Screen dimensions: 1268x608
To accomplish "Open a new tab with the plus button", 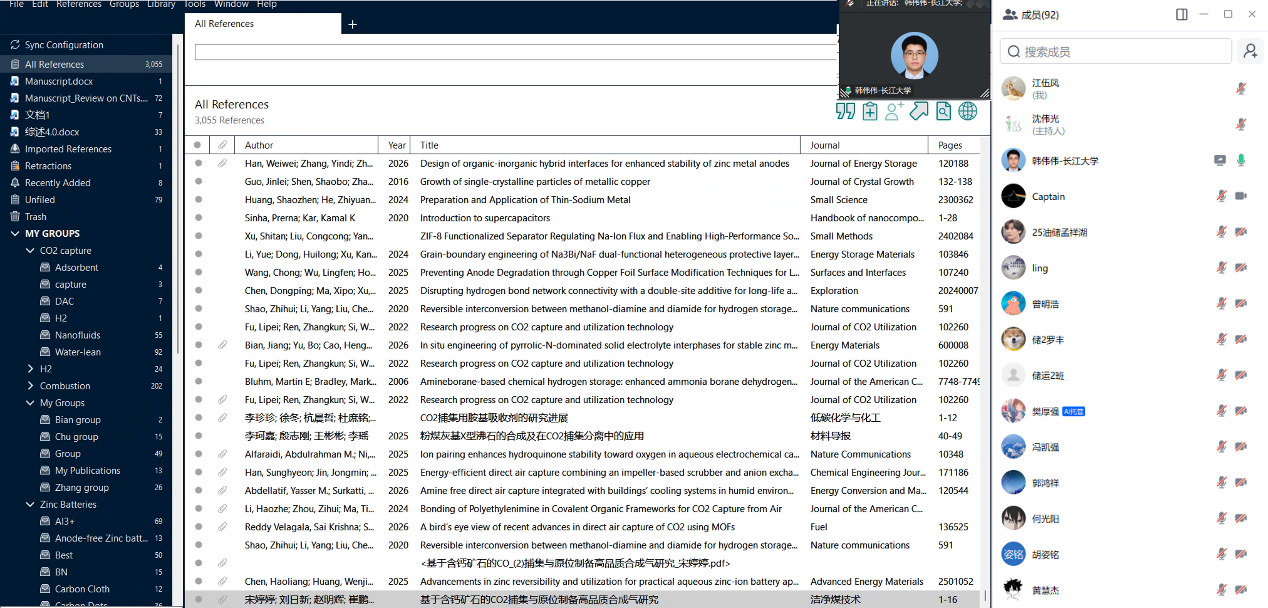I will (352, 24).
